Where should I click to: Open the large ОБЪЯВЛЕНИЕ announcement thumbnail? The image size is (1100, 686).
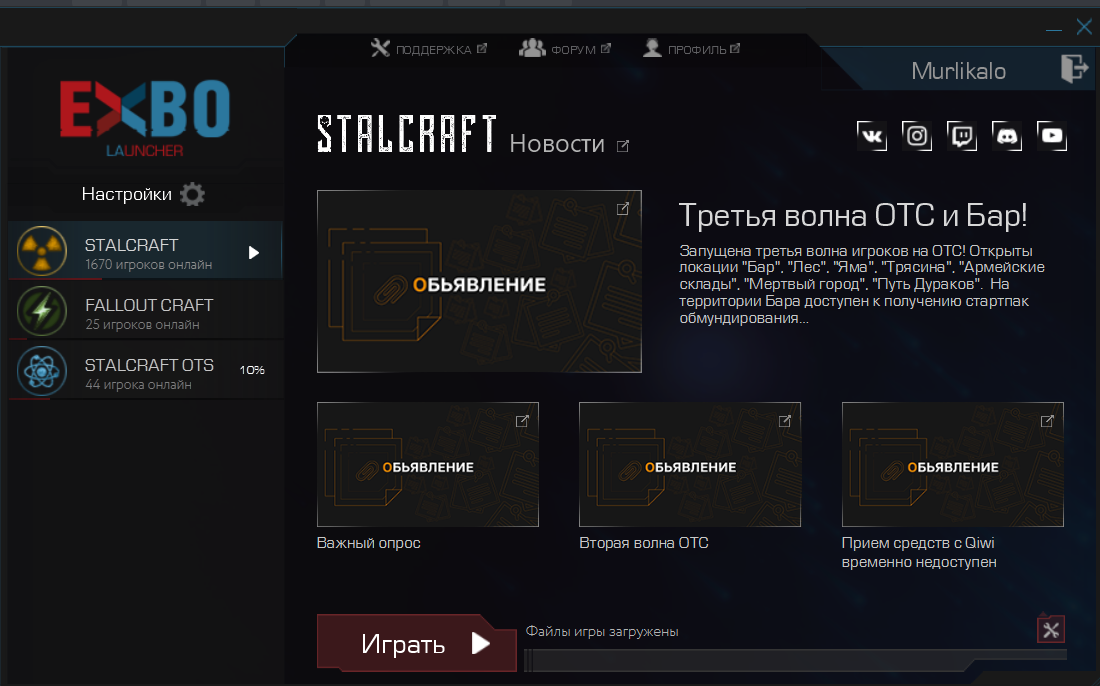[x=479, y=281]
